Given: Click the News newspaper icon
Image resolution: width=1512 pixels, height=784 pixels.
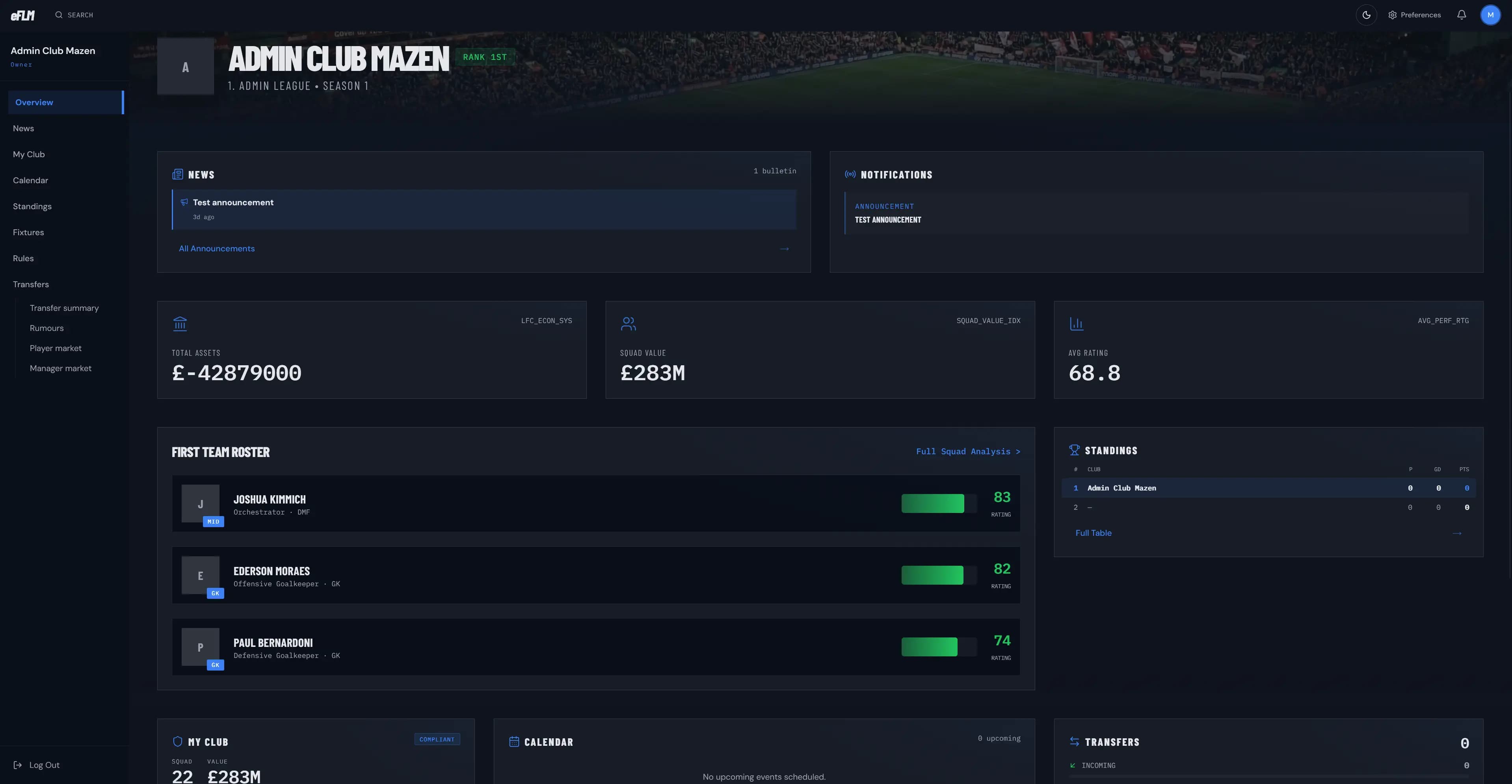Looking at the screenshot, I should click(177, 174).
